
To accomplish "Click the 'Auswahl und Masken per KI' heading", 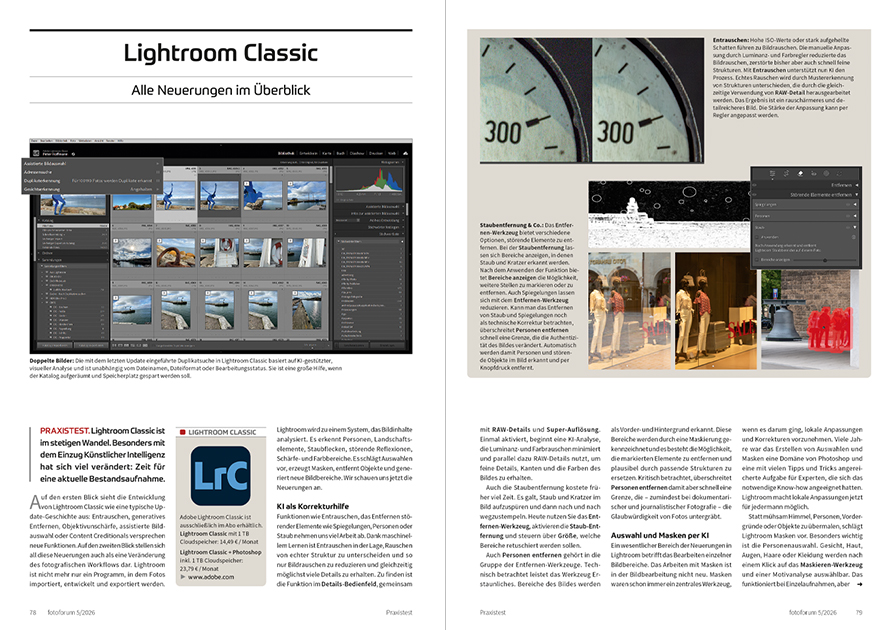I will (x=660, y=535).
